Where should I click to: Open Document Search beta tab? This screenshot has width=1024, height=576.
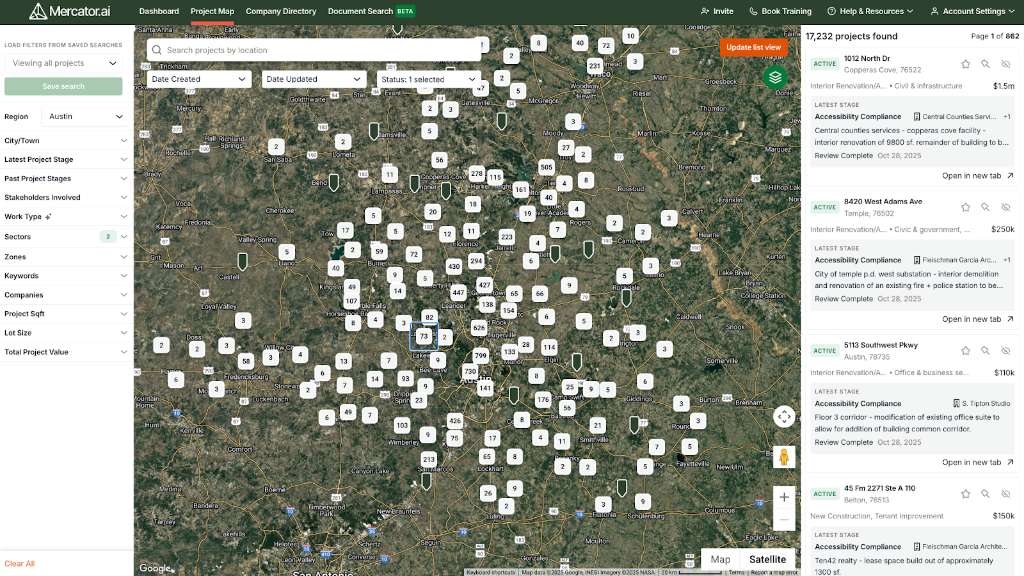tap(371, 11)
